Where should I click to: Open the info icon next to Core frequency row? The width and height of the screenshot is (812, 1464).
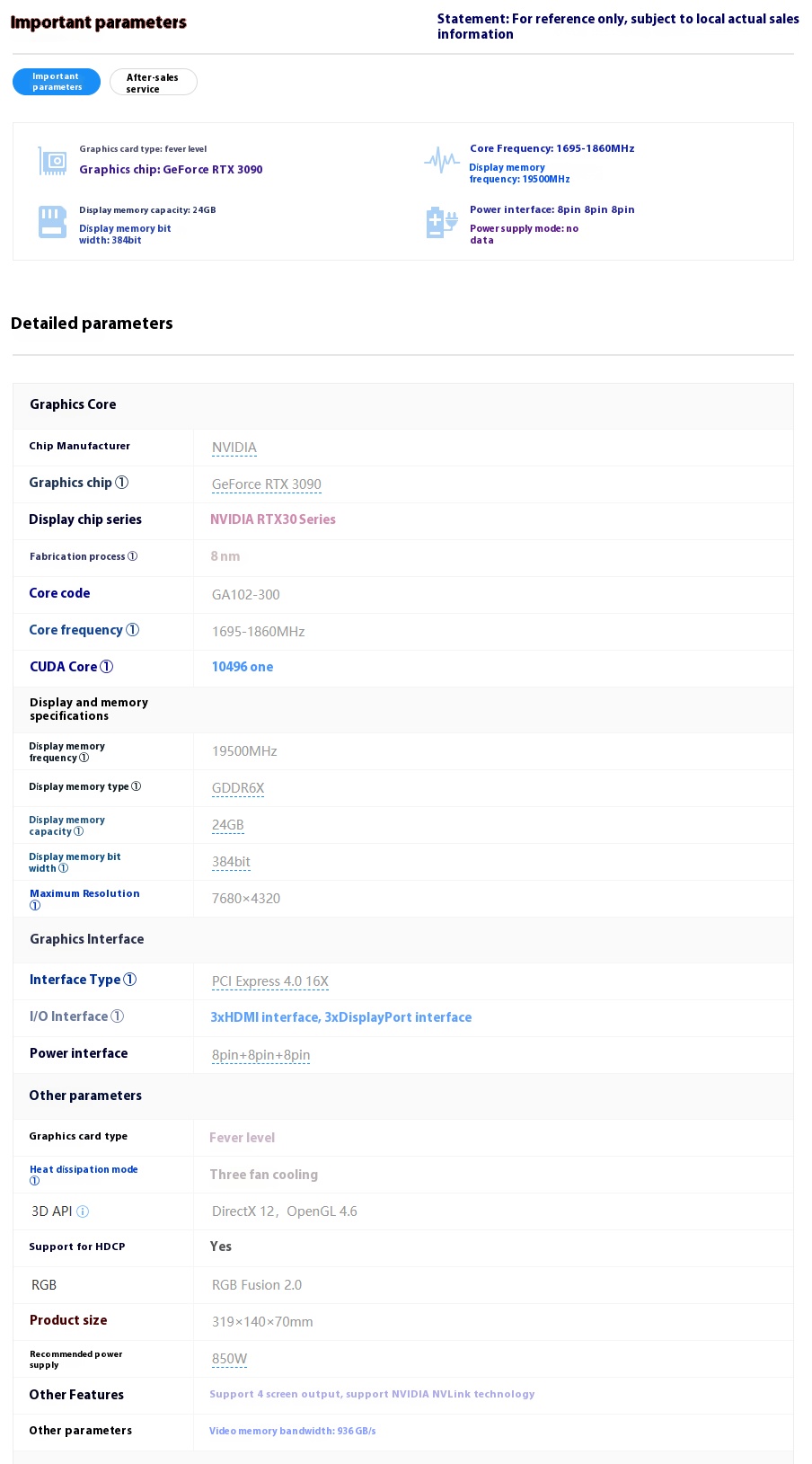(133, 630)
